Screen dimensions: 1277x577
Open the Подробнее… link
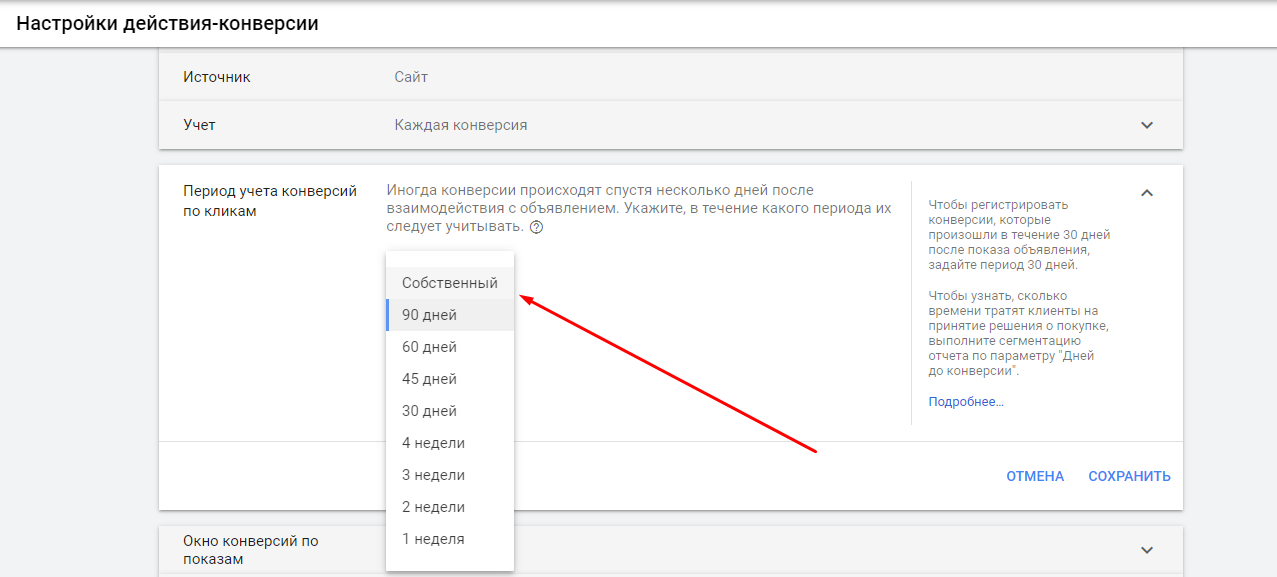965,402
